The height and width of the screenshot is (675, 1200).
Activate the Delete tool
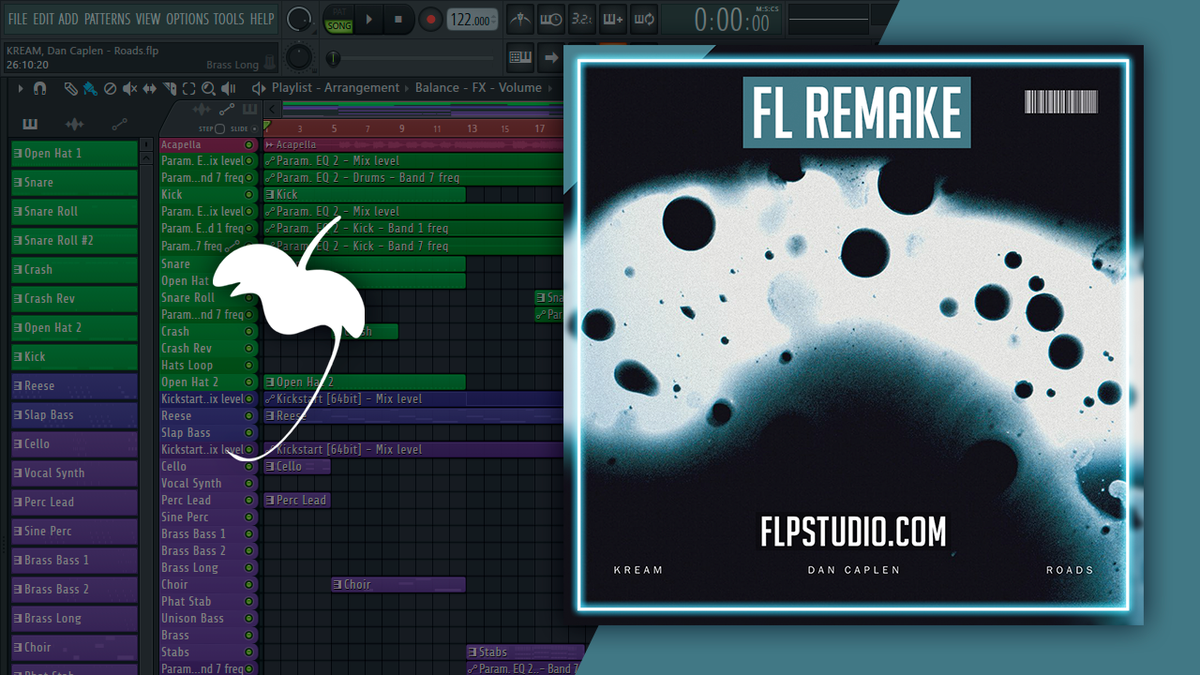(108, 89)
